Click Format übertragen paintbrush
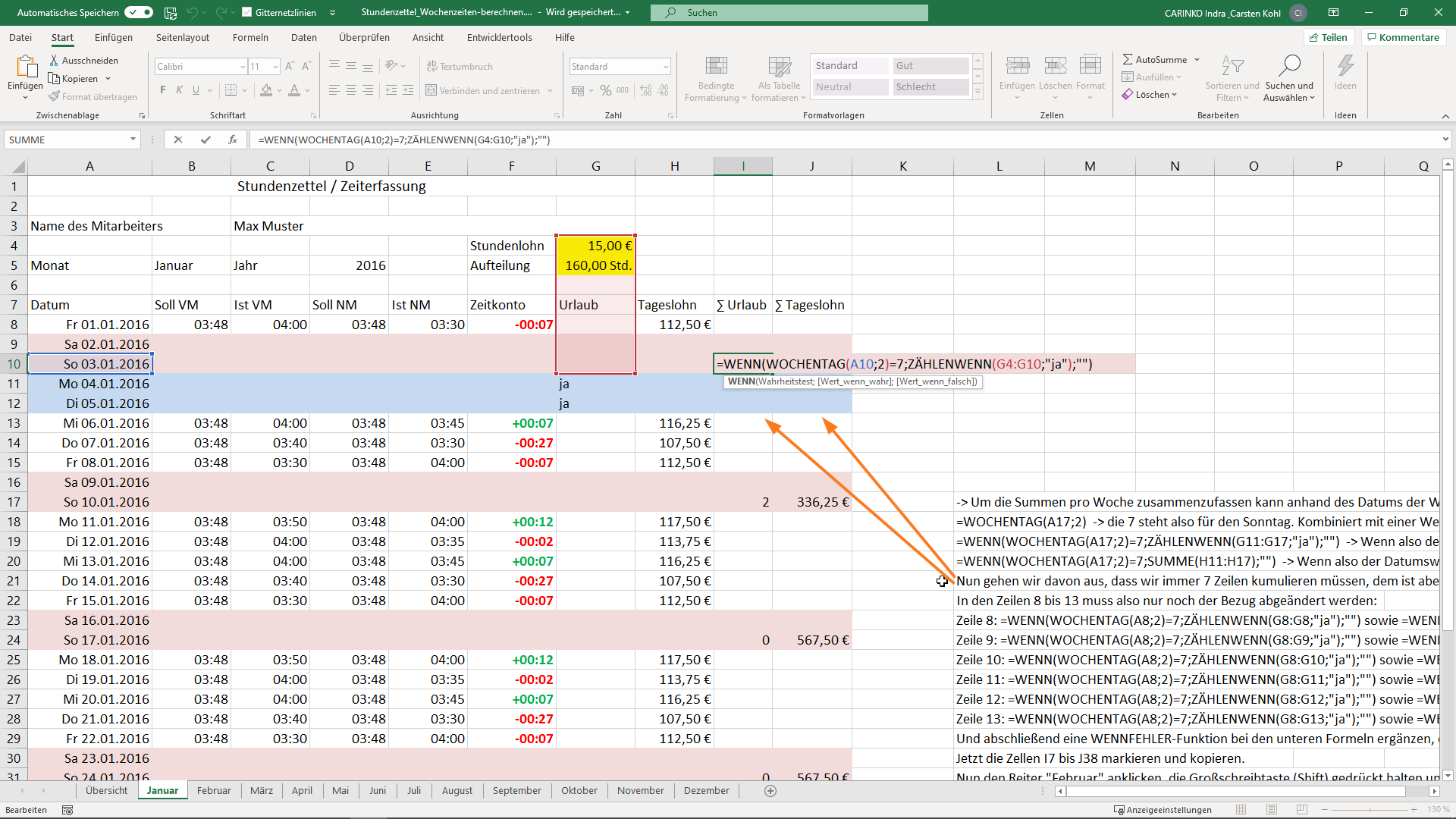 (55, 96)
